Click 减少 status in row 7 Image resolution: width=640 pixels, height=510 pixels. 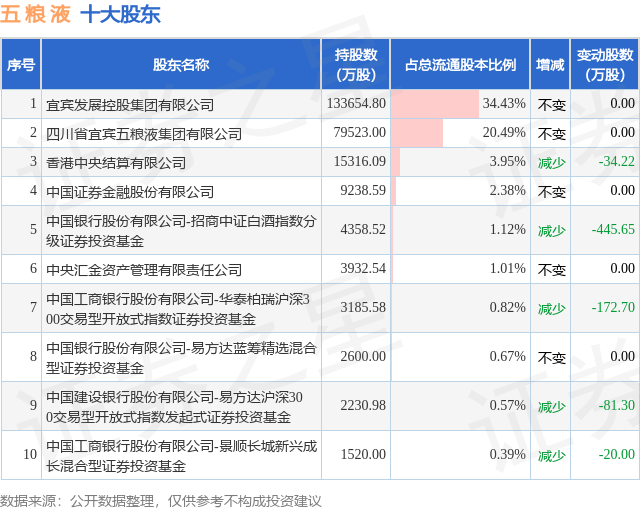tap(551, 309)
